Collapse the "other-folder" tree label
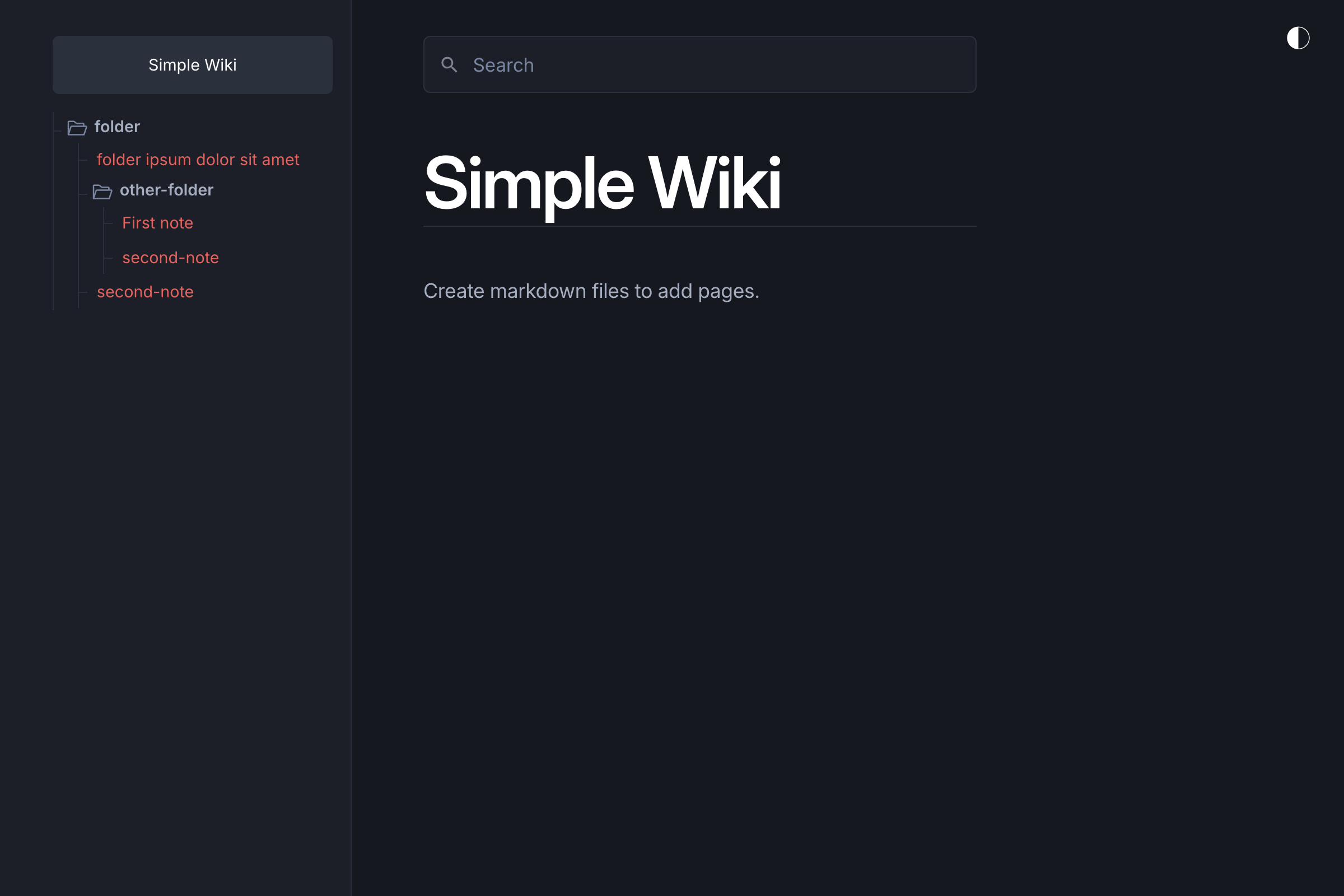 [x=166, y=190]
